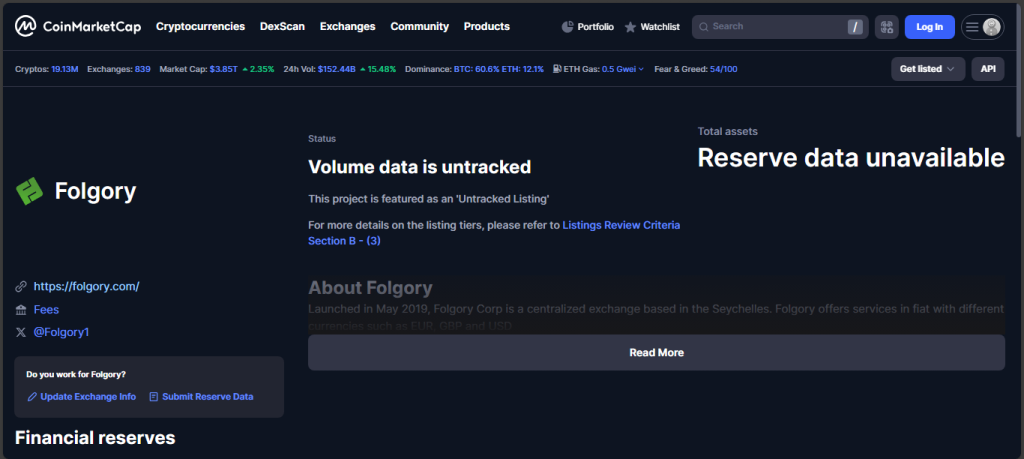This screenshot has width=1024, height=459.
Task: Click the Fees bank icon
Action: click(x=21, y=310)
